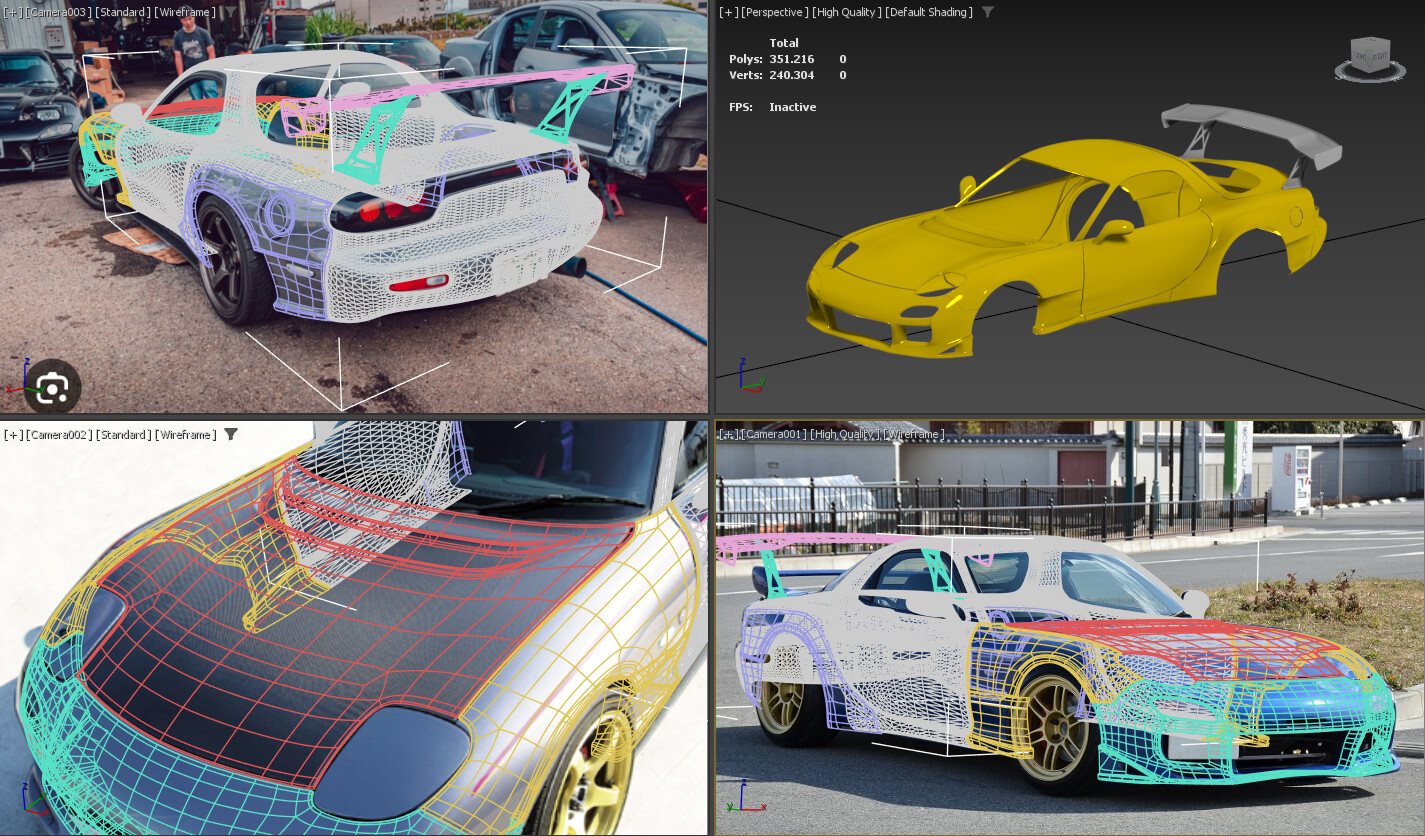The height and width of the screenshot is (836, 1425).
Task: Open the Perspective point-of-view dropdown
Action: click(x=776, y=12)
